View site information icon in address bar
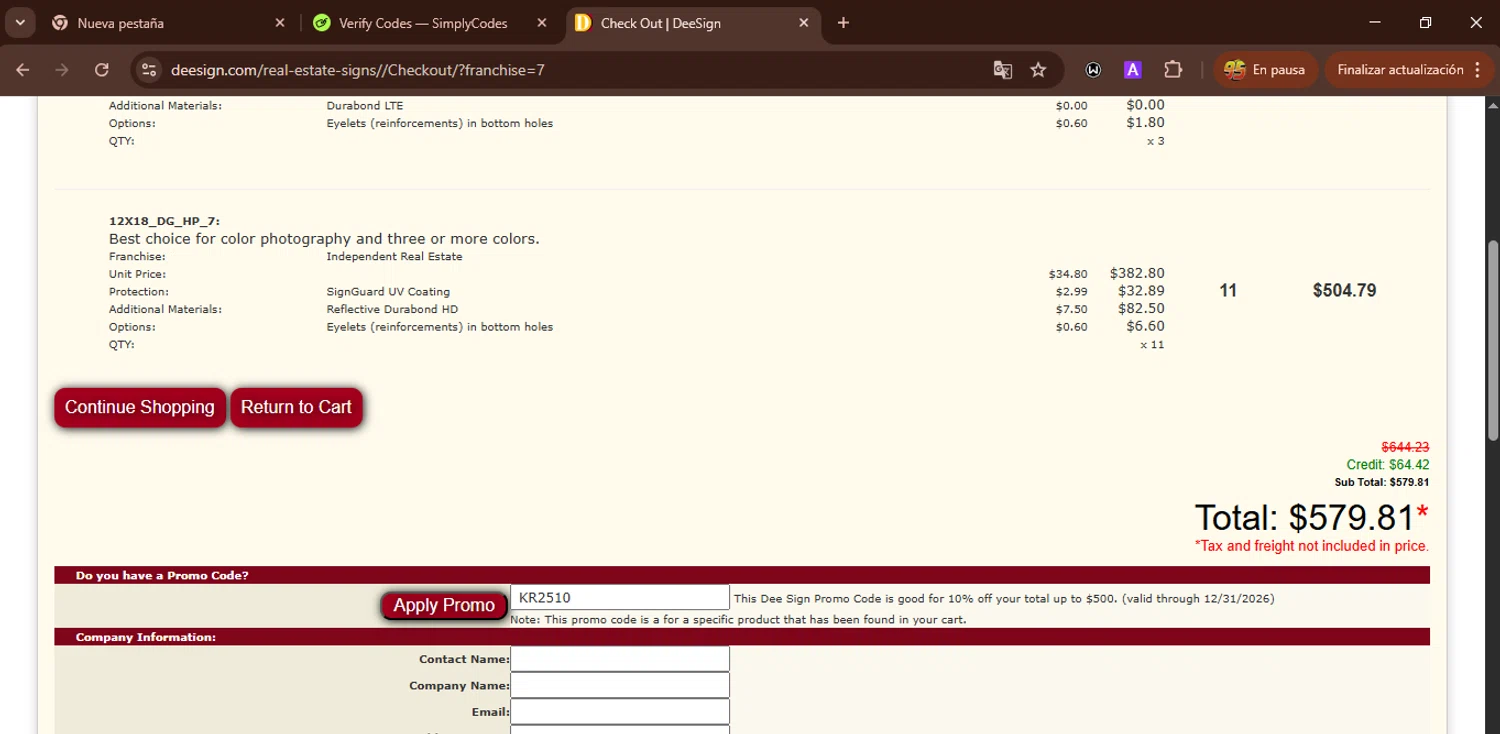This screenshot has width=1500, height=734. 149,70
